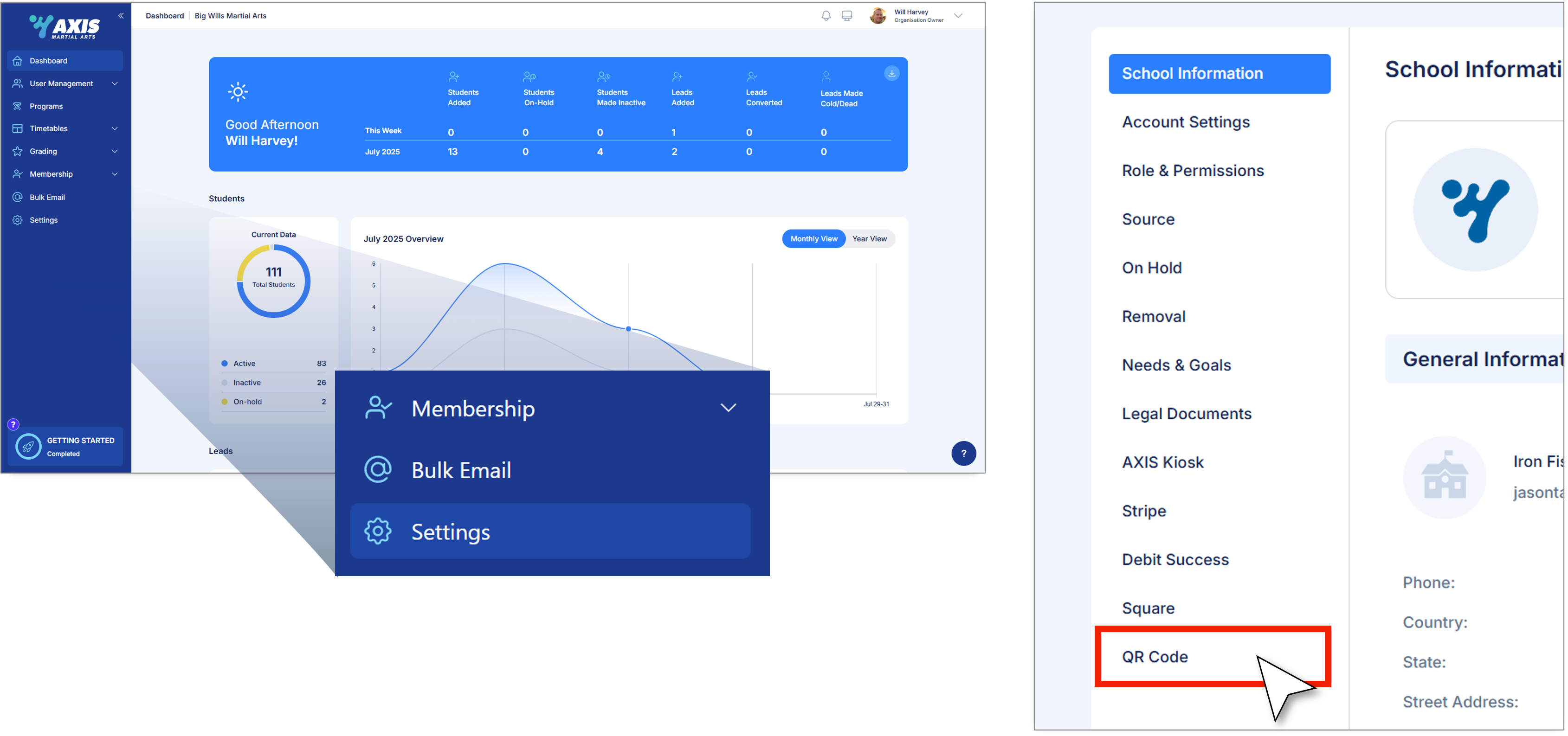This screenshot has height=736, width=1568.
Task: Click the Programs icon in sidebar
Action: point(18,107)
